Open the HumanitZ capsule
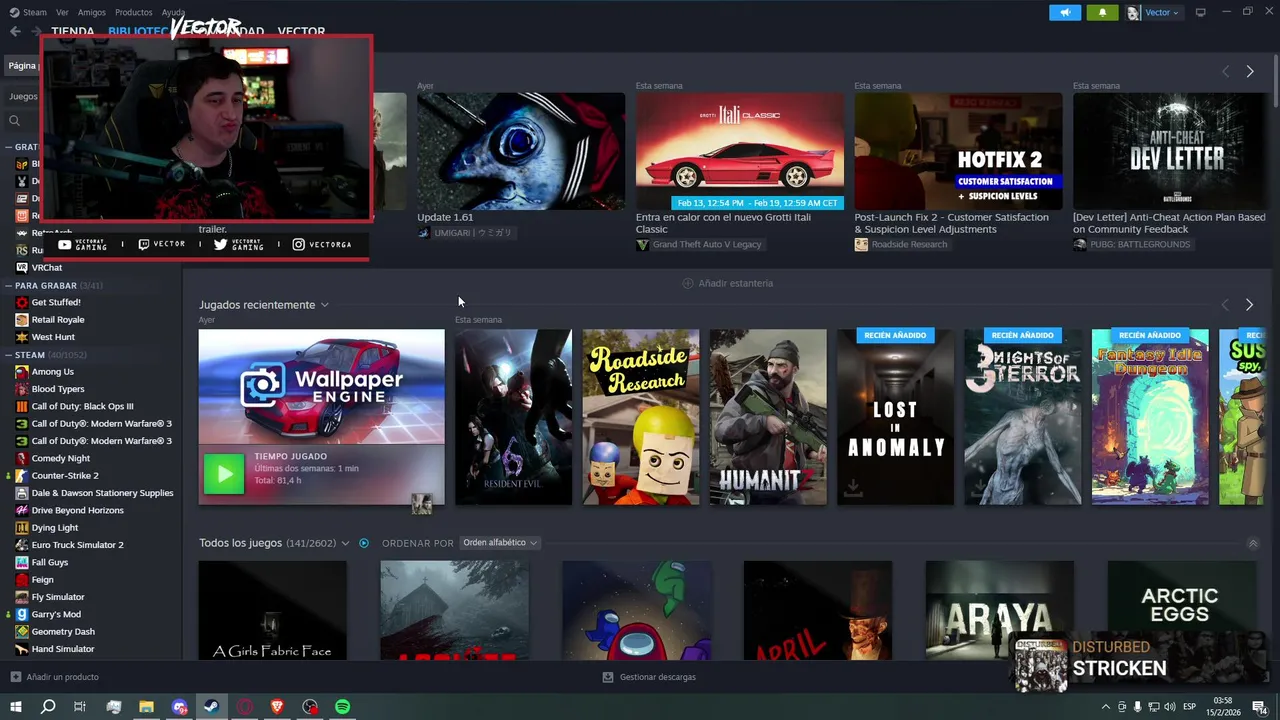Image resolution: width=1280 pixels, height=720 pixels. [x=768, y=417]
